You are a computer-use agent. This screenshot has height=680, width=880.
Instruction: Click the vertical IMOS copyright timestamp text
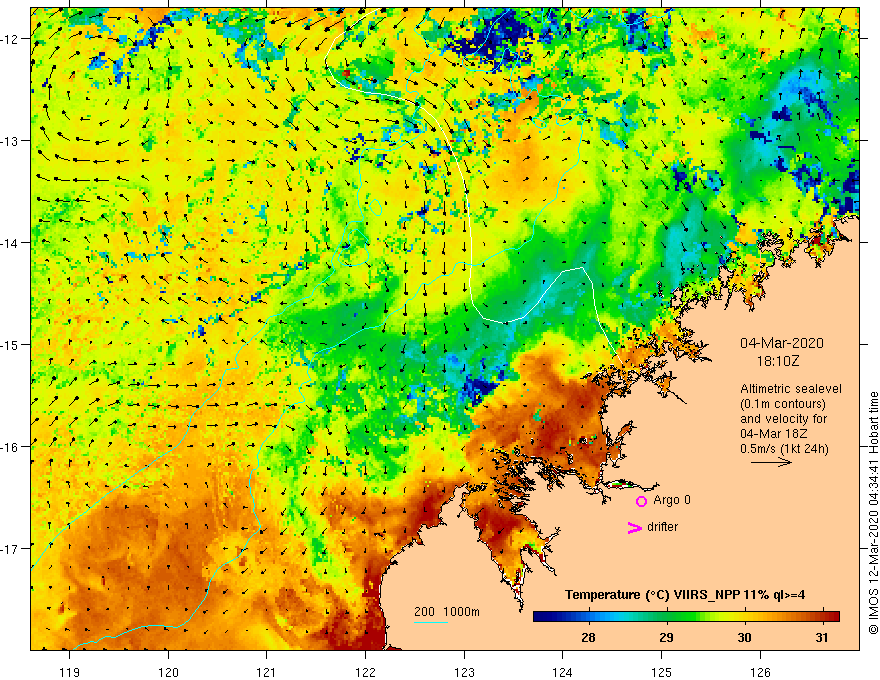[873, 513]
